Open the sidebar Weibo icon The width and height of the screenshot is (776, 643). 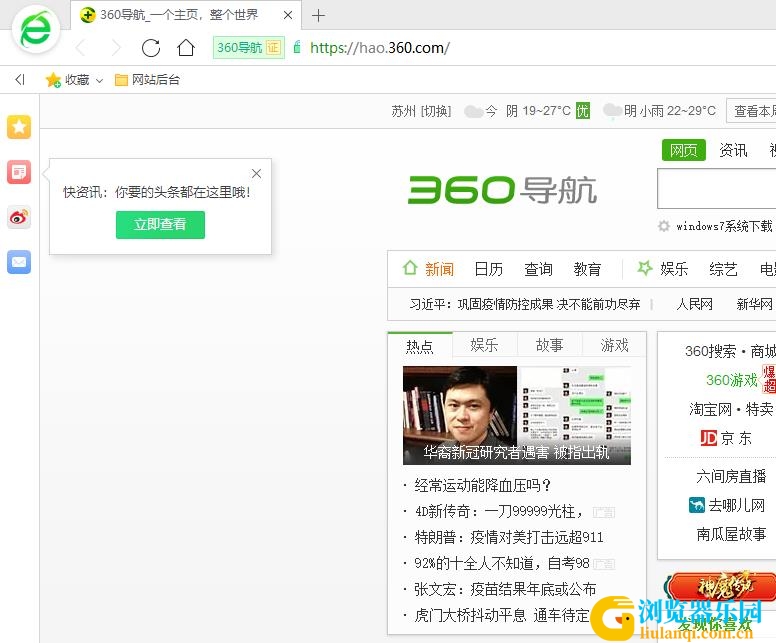(19, 217)
